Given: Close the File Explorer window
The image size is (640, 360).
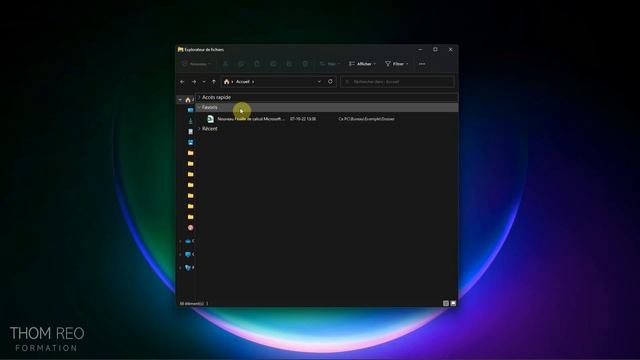Looking at the screenshot, I should tap(450, 49).
